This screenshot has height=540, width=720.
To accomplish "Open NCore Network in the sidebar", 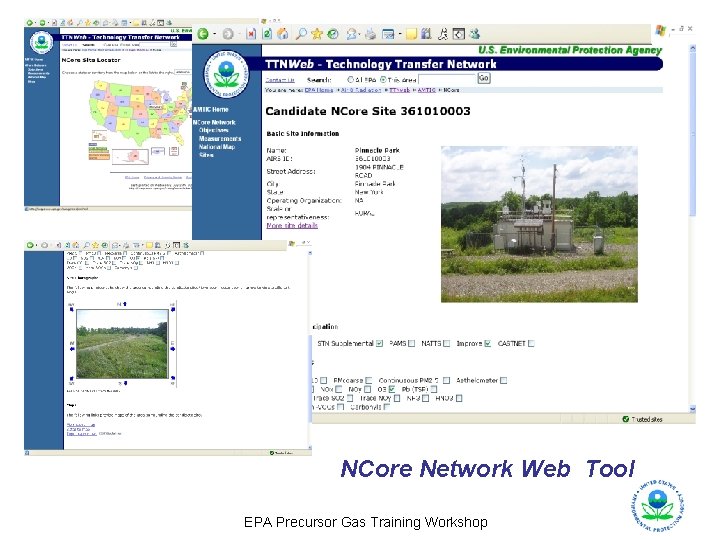I will (x=214, y=123).
